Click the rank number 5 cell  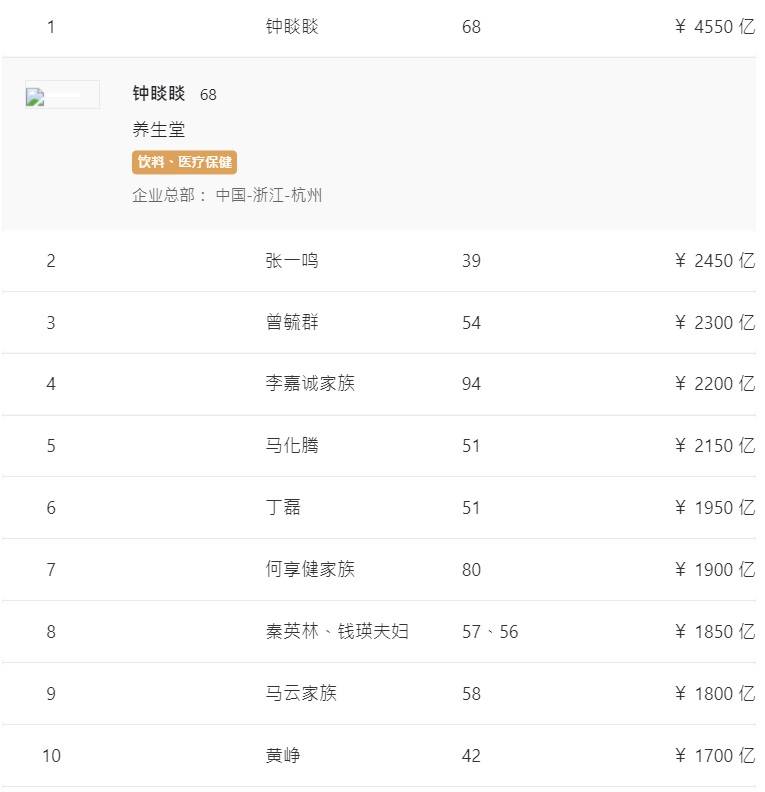tap(51, 446)
